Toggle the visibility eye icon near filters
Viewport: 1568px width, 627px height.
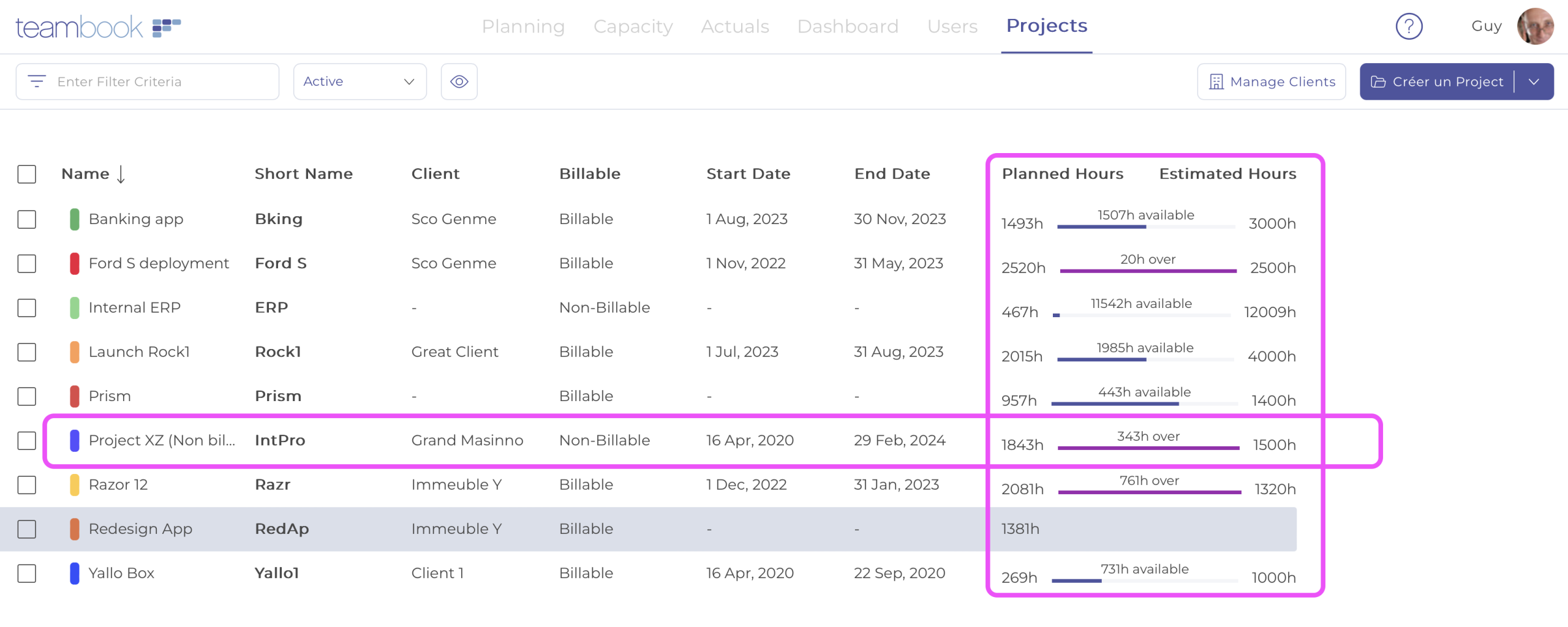coord(459,81)
